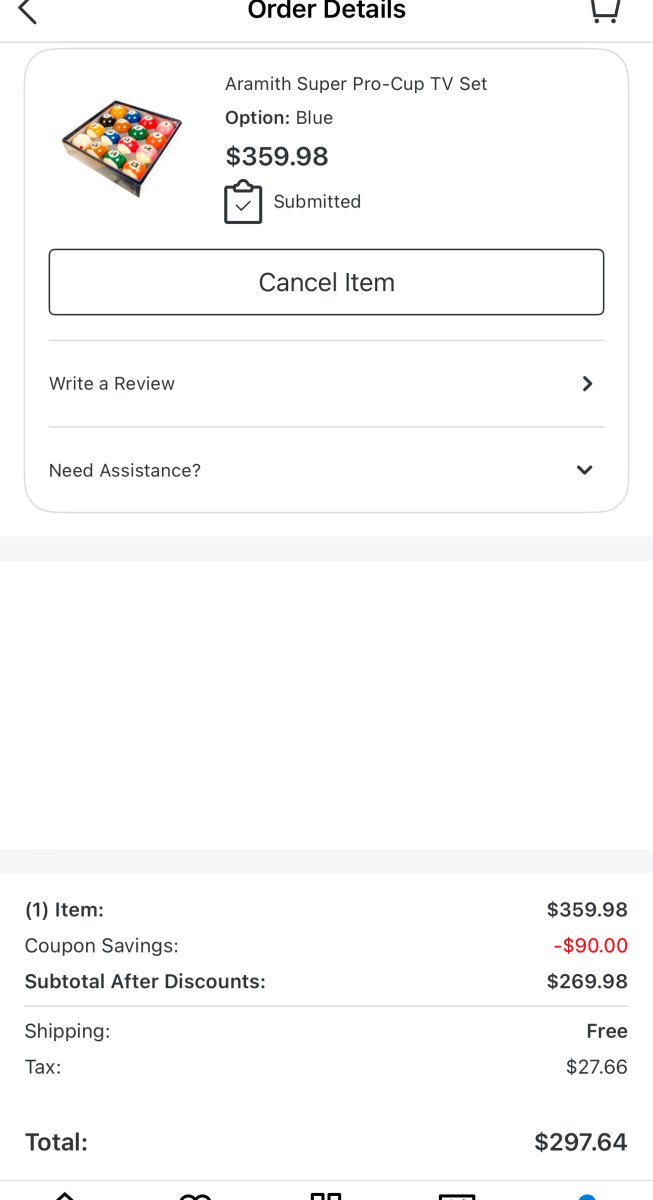Tap the grid icon in bottom navigation
Viewport: 653px width, 1200px height.
coord(326,1195)
